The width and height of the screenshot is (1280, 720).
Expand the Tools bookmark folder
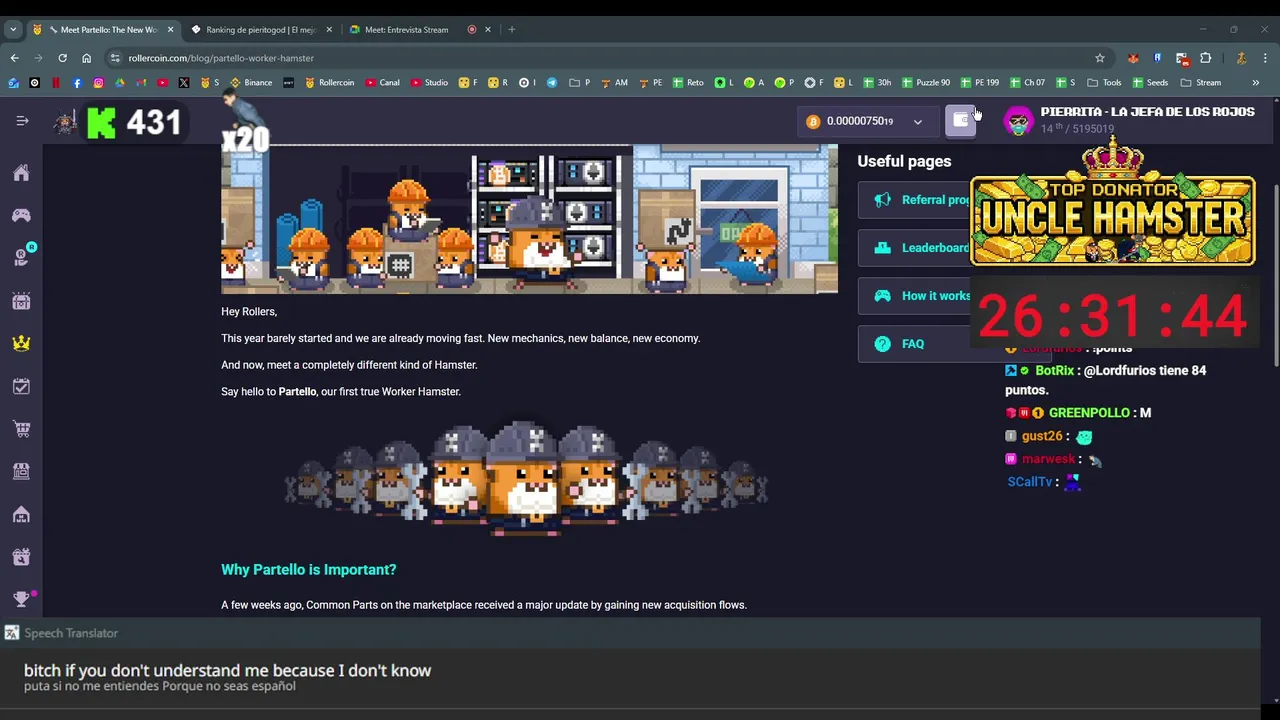pos(1104,83)
